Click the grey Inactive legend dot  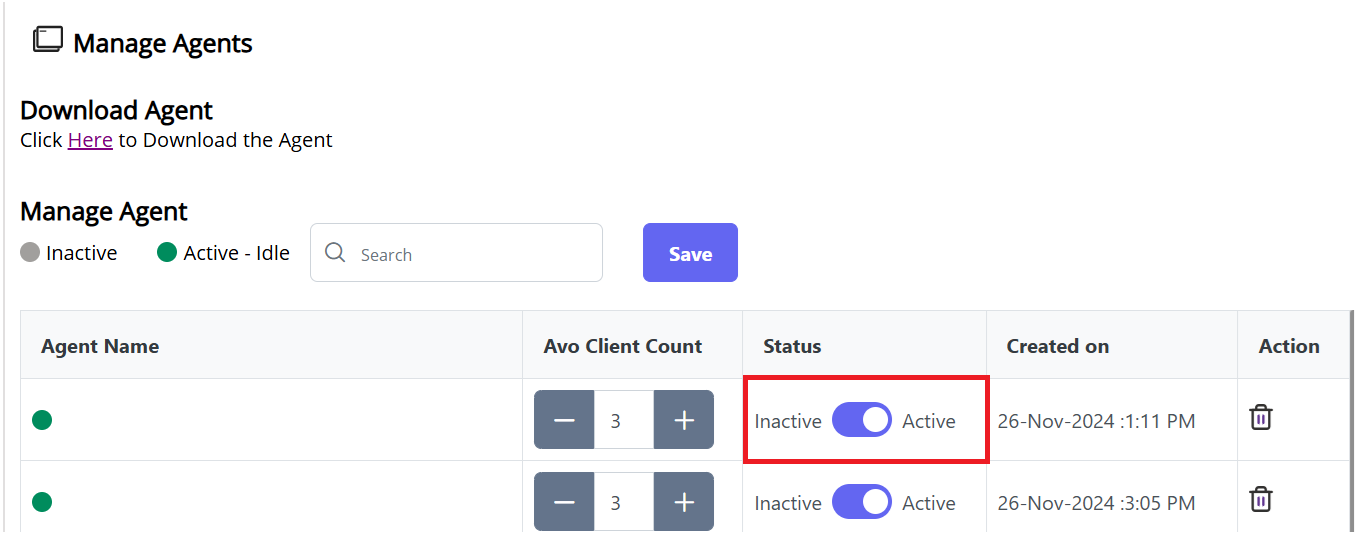30,253
